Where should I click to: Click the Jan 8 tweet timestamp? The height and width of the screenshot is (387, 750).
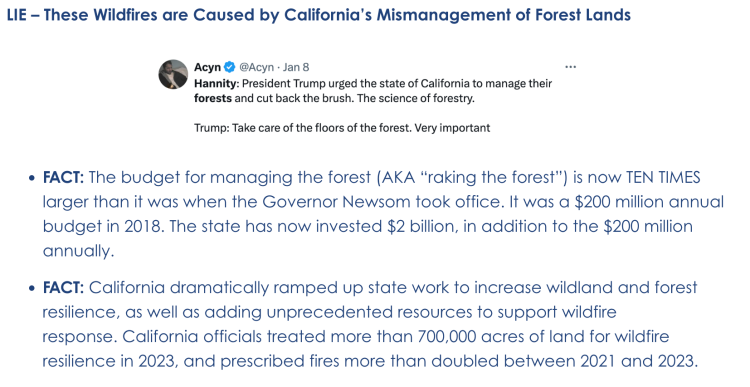[x=296, y=67]
